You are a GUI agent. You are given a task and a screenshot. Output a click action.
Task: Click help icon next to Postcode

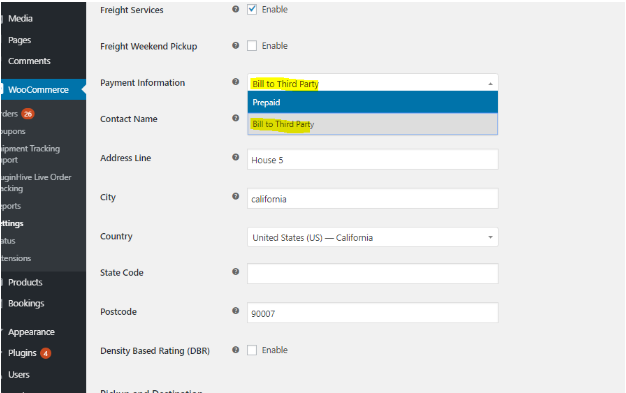(x=236, y=311)
